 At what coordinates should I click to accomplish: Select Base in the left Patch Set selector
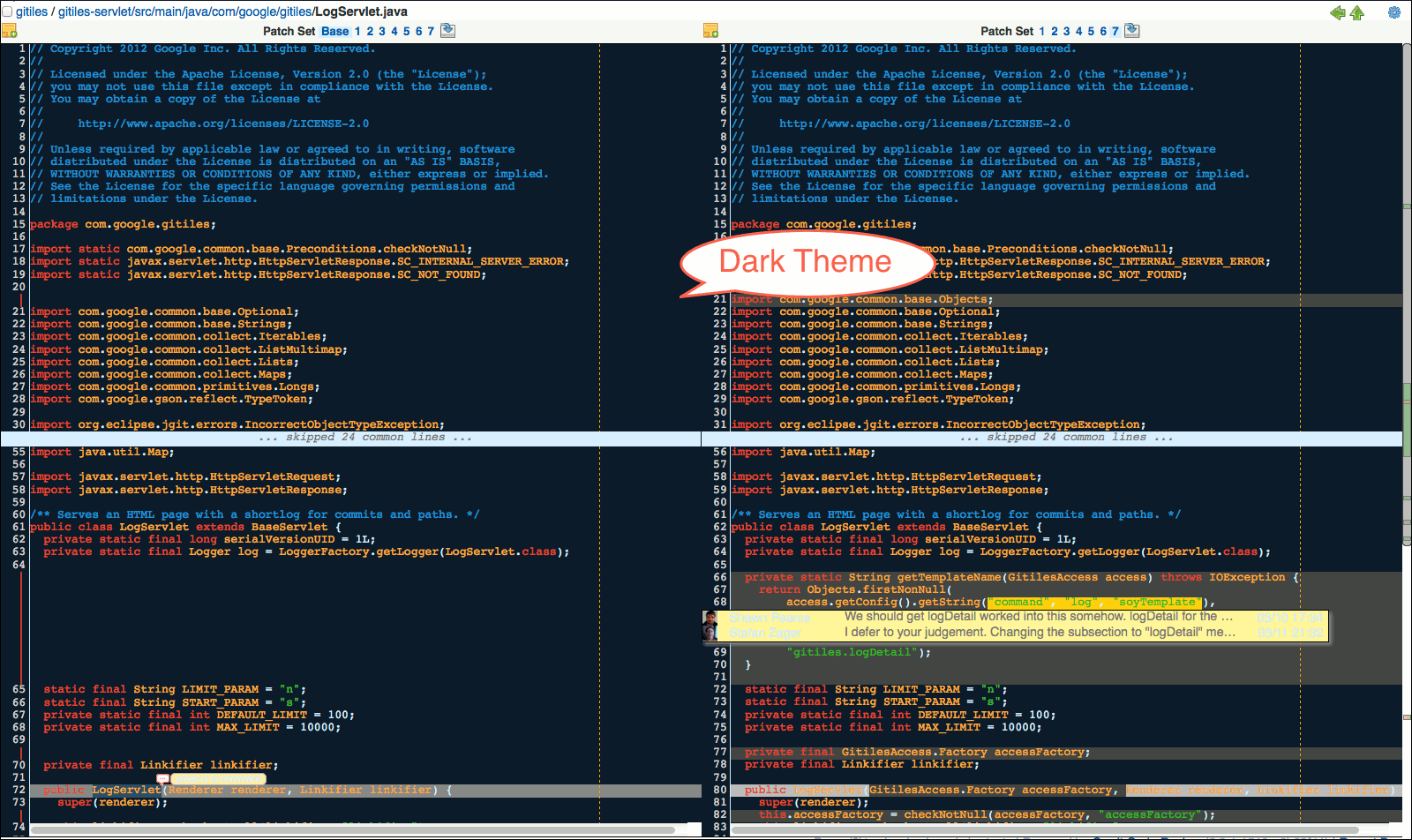[334, 29]
